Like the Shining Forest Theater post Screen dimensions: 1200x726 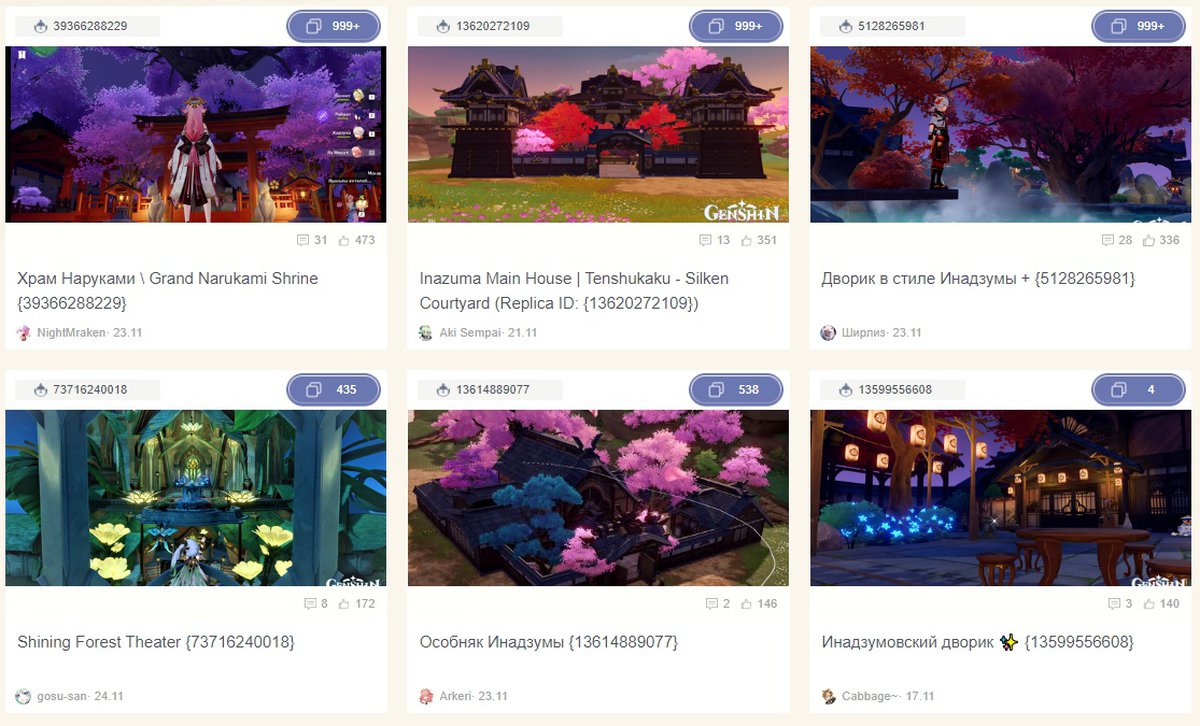pos(344,604)
